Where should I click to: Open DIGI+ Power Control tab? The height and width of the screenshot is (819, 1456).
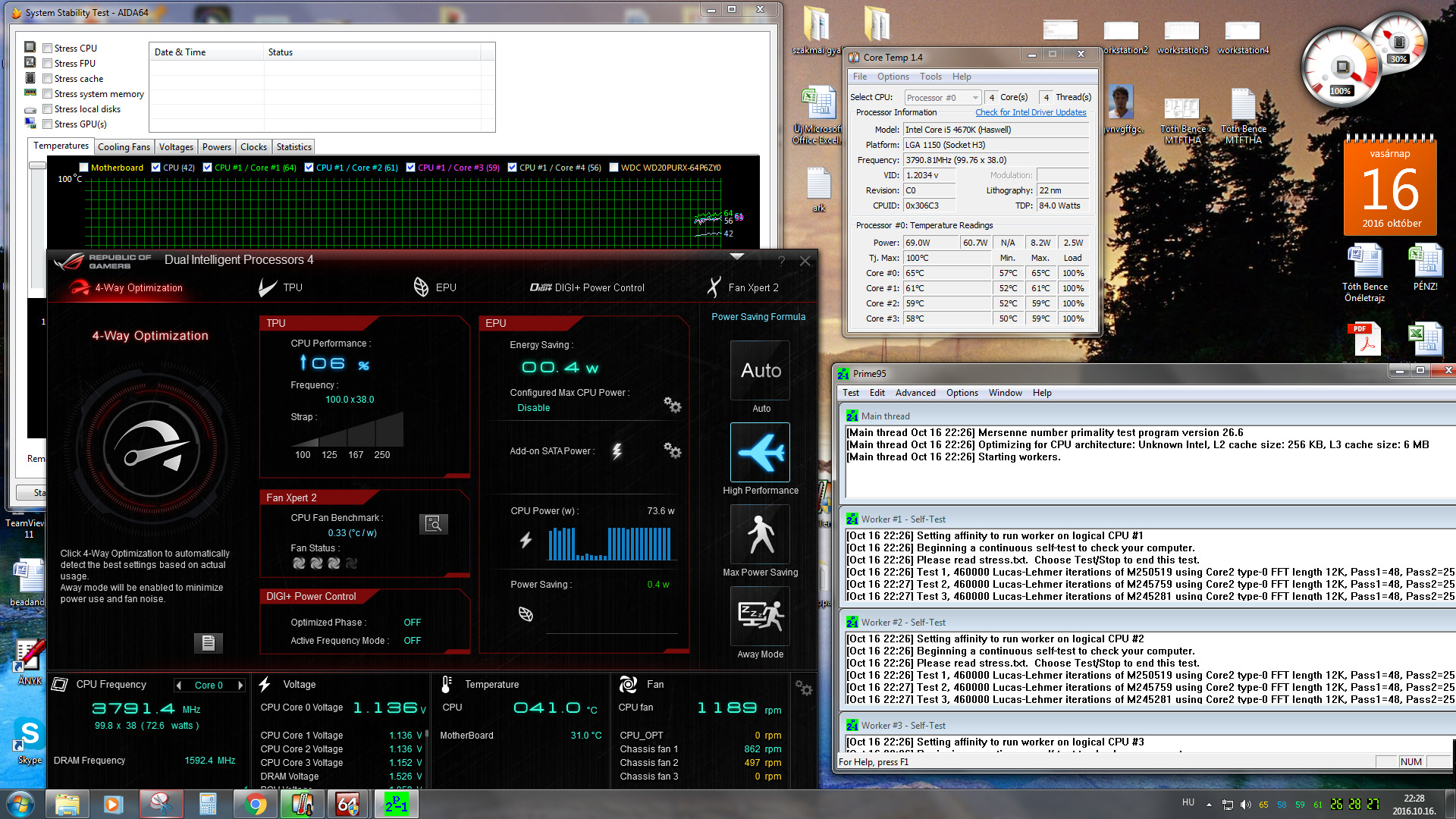click(x=587, y=287)
